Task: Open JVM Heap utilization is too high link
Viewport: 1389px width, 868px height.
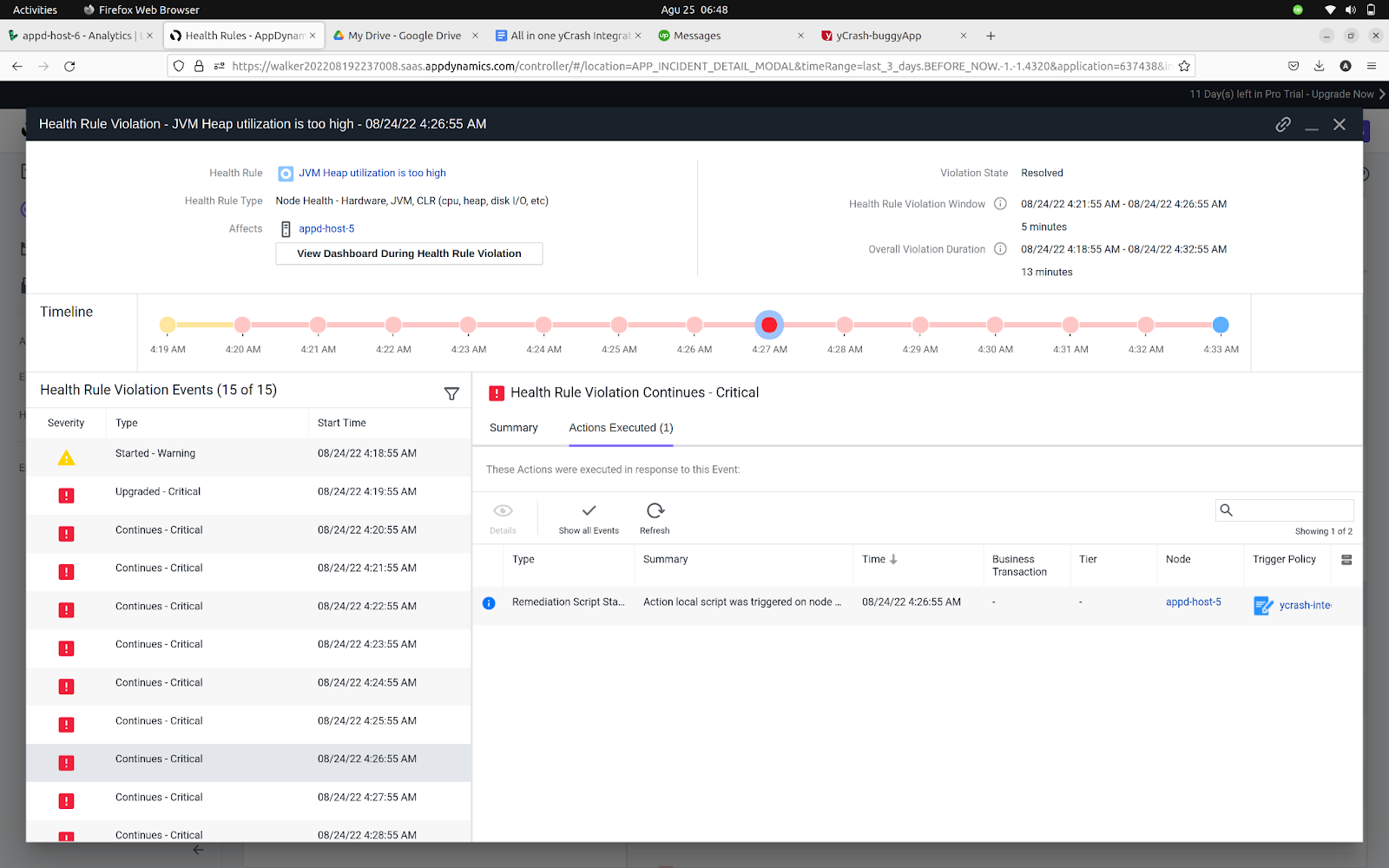Action: 372,174
